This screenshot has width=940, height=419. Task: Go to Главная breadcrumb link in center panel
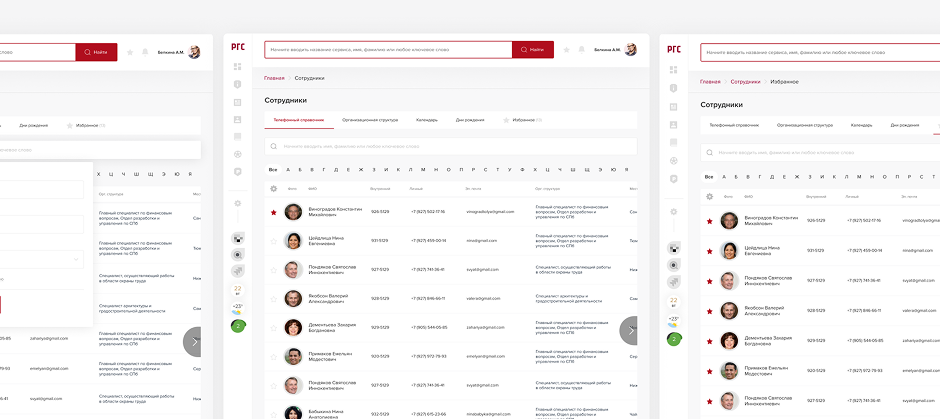[x=274, y=77]
